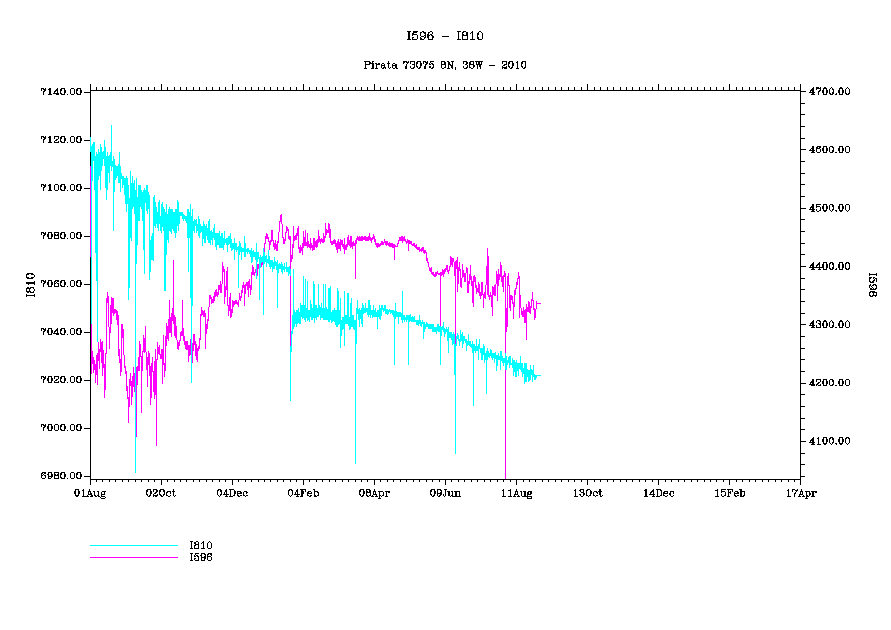The height and width of the screenshot is (630, 891).
Task: Click the rotated I810 left axis title
Action: [30, 284]
